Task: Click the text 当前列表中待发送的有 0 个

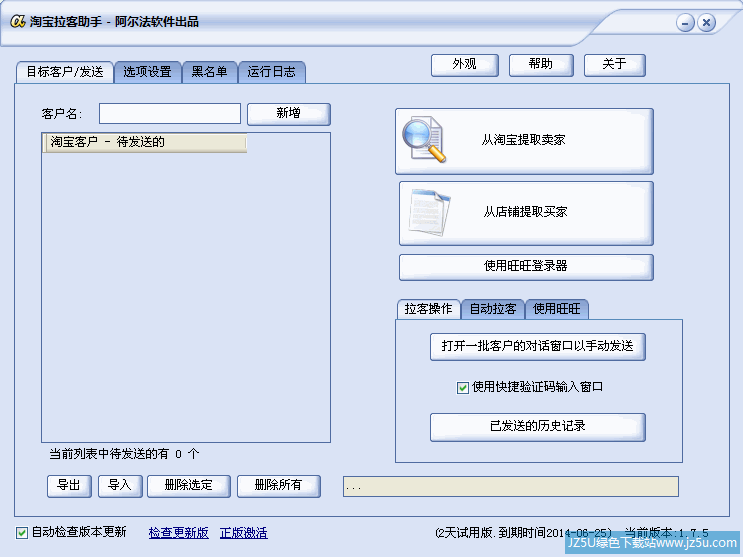Action: (x=124, y=454)
